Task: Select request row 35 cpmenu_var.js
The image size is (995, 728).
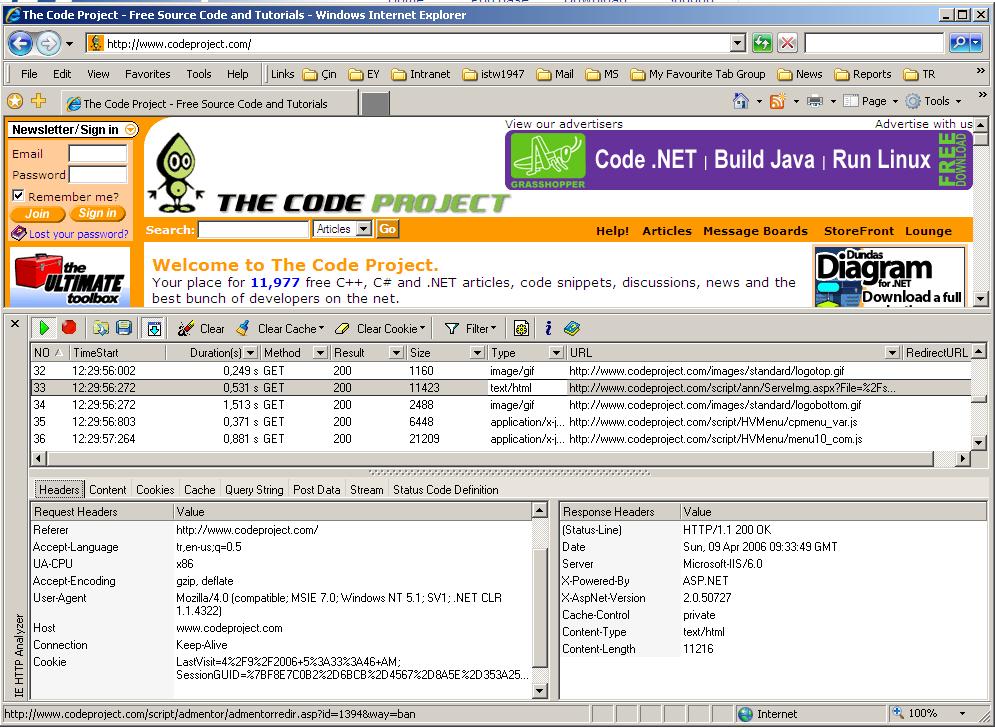Action: 500,422
